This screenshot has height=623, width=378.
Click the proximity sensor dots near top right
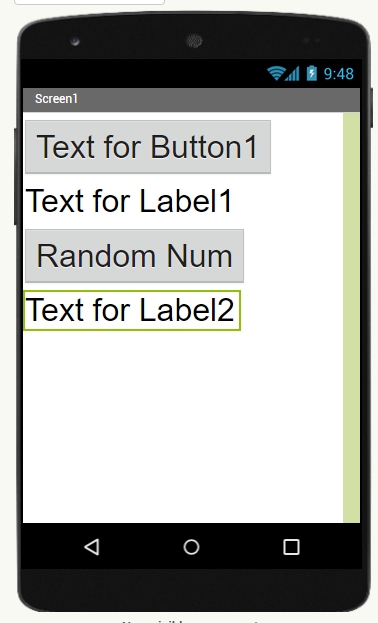click(x=311, y=41)
